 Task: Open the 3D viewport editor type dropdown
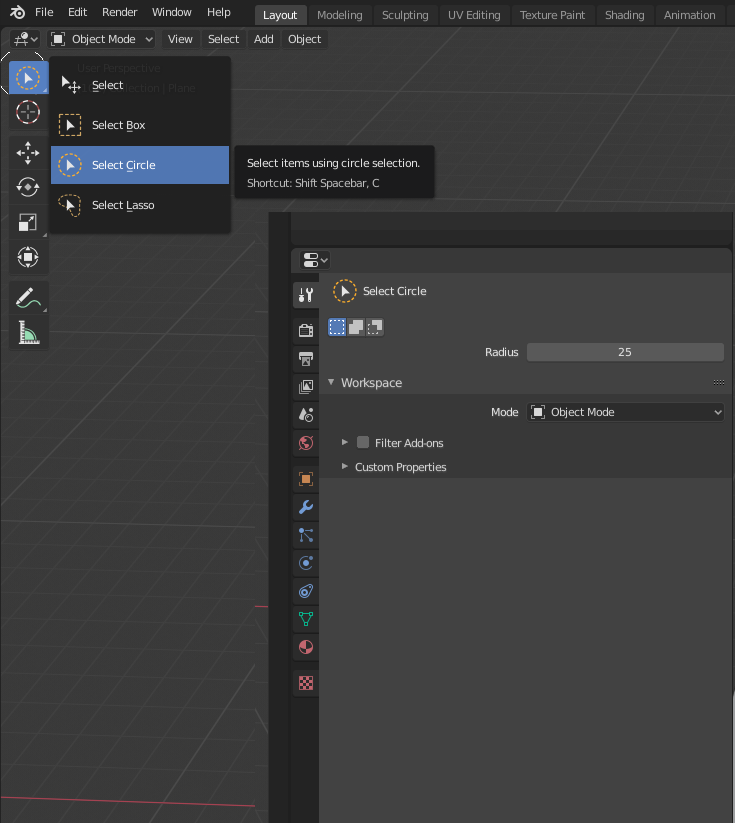[25, 39]
